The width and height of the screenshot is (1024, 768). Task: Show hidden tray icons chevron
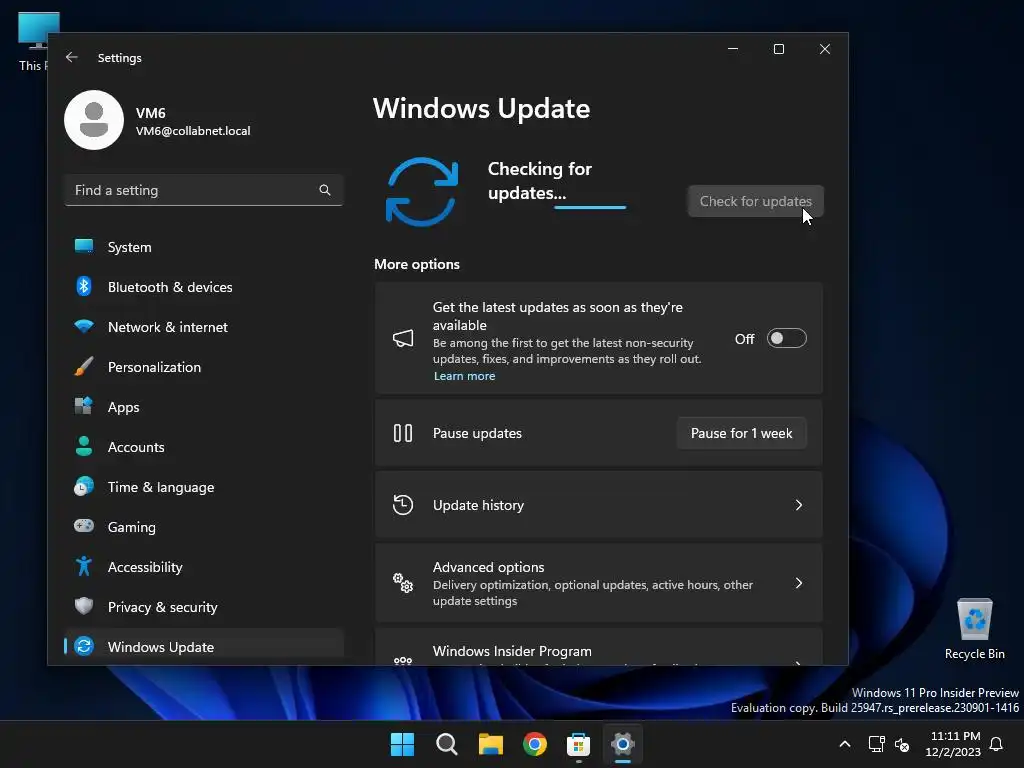(x=844, y=744)
